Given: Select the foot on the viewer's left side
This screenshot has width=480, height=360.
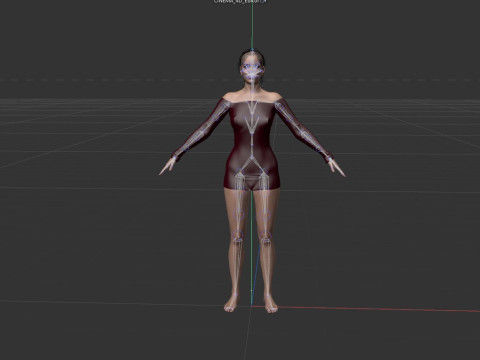Looking at the screenshot, I should [x=231, y=304].
